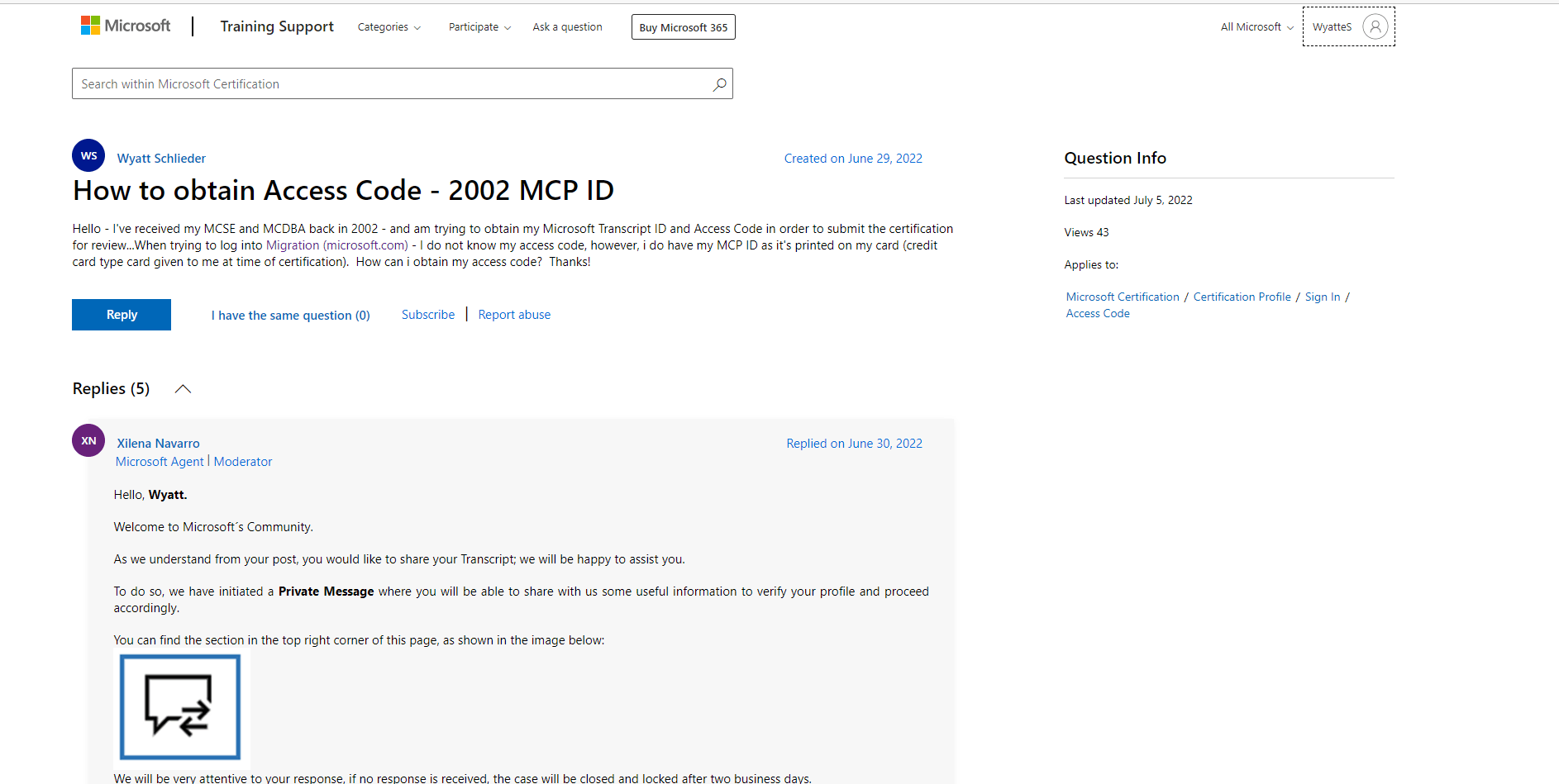Click the Moderator label
The image size is (1559, 784).
click(243, 462)
